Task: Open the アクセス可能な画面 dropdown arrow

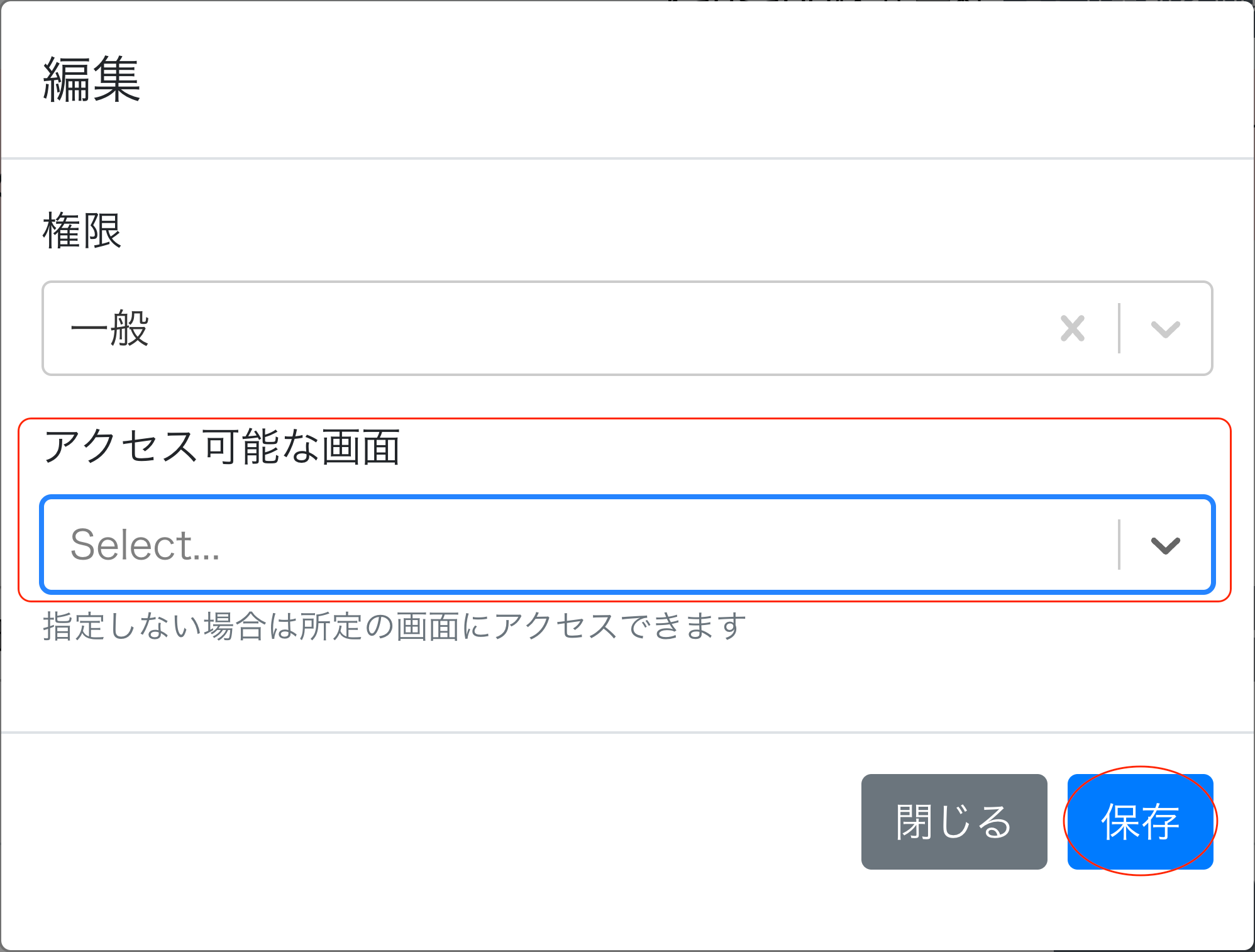Action: pos(1165,545)
